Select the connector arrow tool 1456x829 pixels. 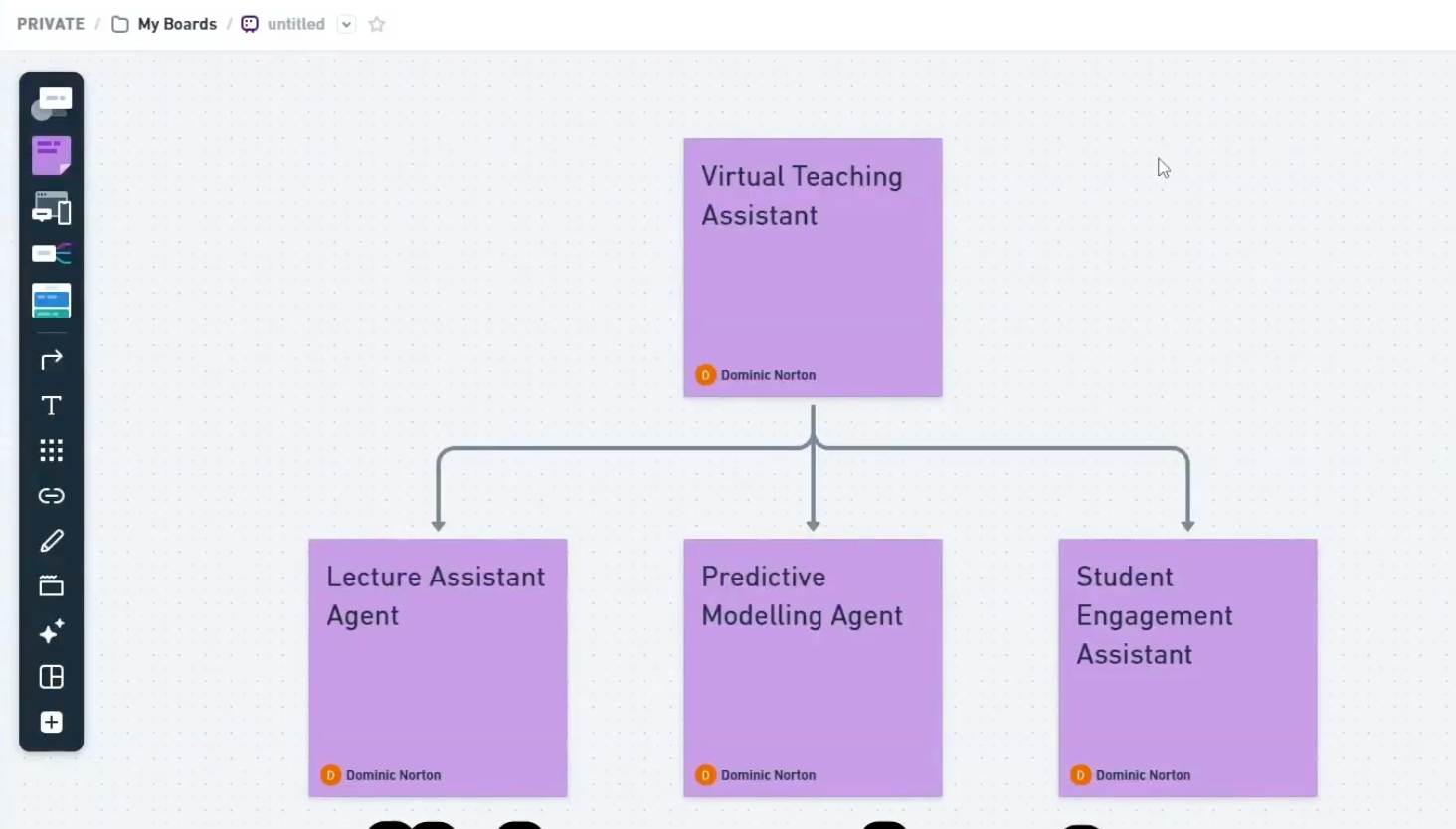pyautogui.click(x=51, y=359)
